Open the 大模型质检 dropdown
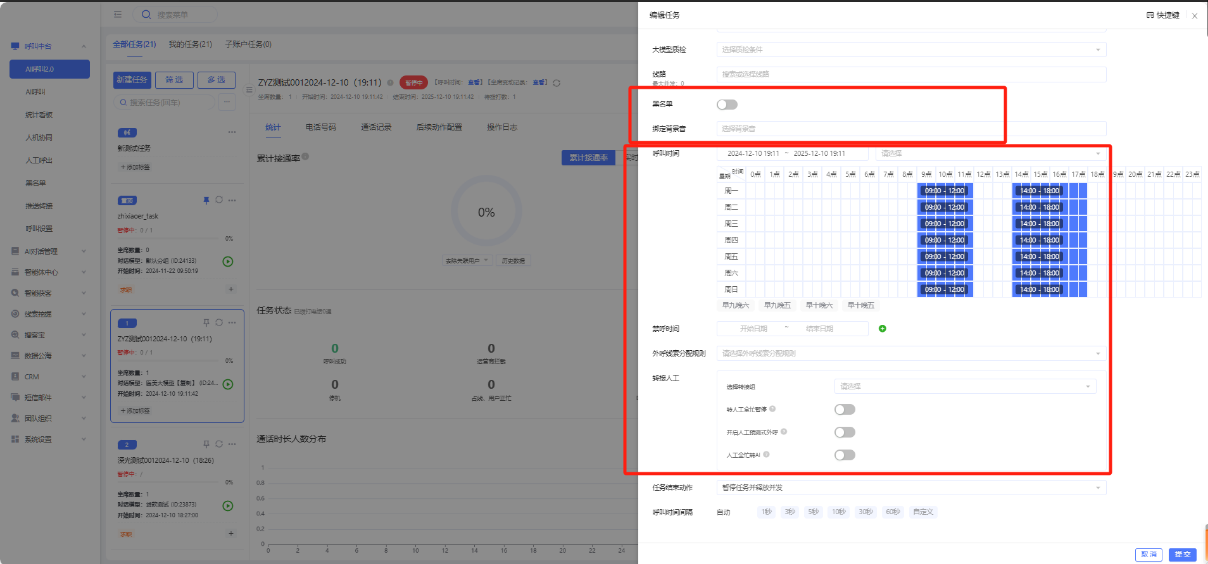Viewport: 1208px width, 564px height. pyautogui.click(x=911, y=49)
